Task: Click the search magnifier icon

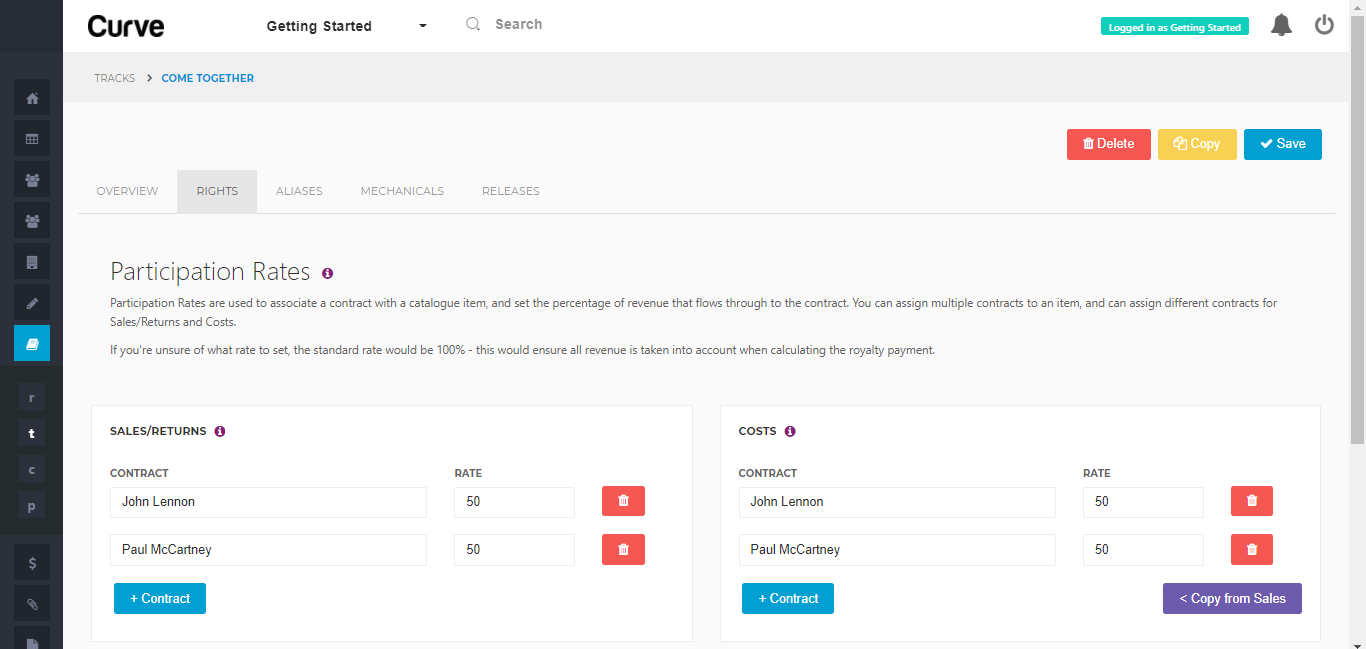Action: [472, 23]
